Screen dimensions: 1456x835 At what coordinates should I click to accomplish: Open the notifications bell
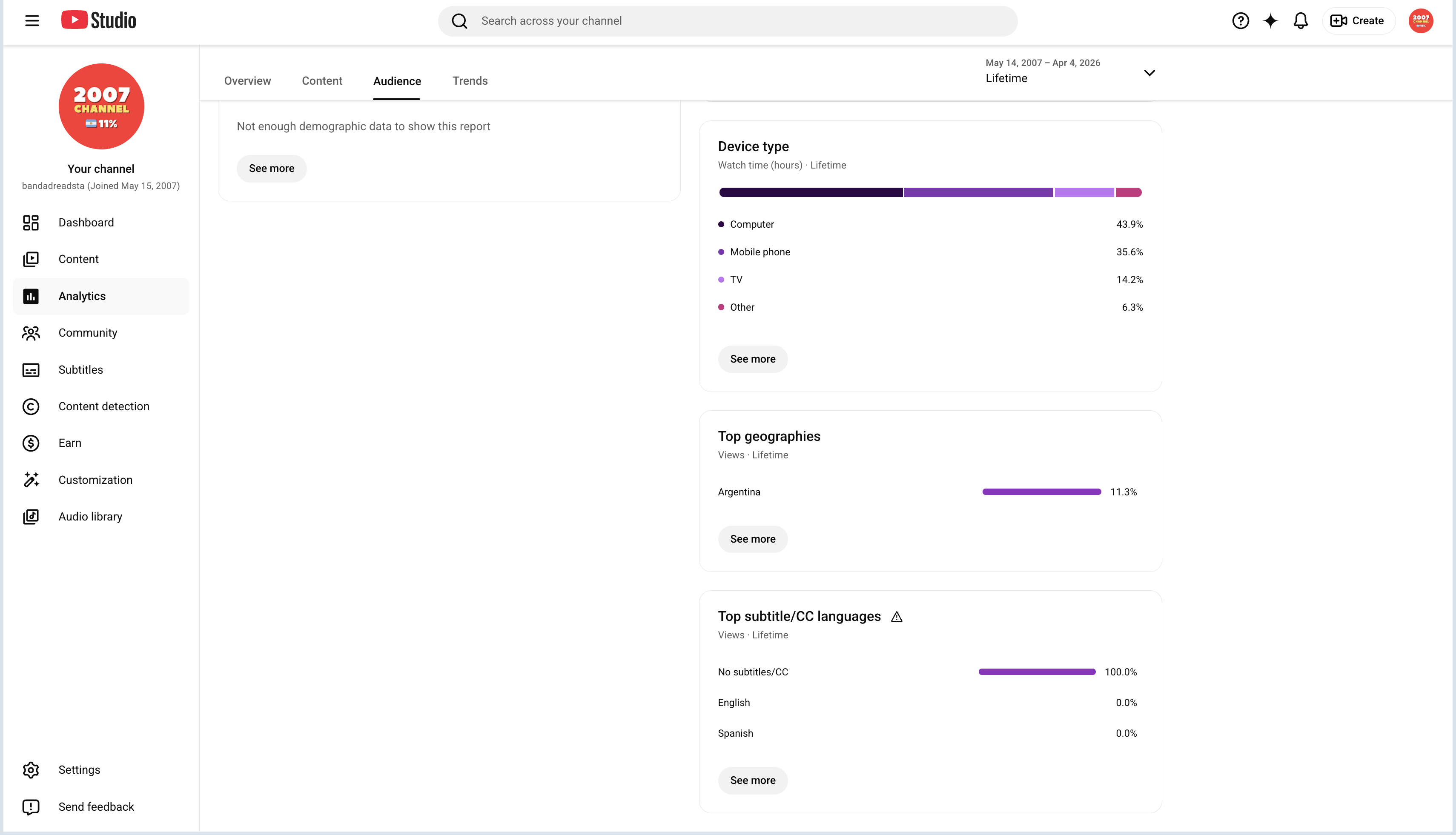tap(1301, 21)
